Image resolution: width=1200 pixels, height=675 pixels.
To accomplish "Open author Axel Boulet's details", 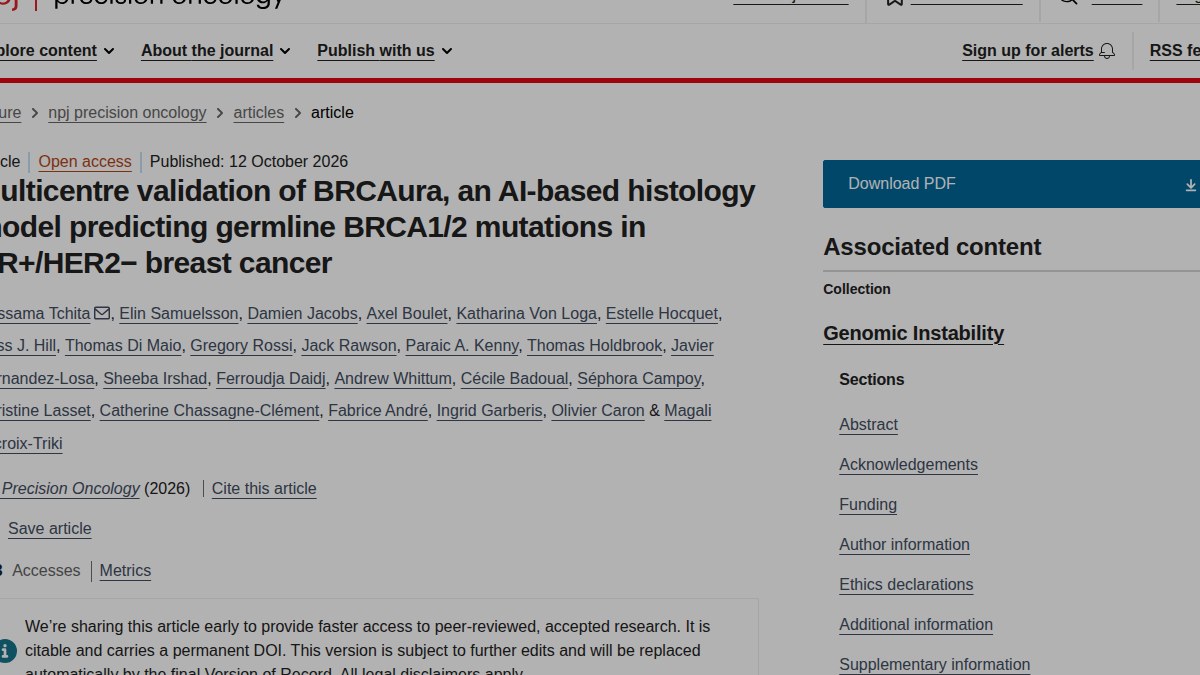I will tap(407, 313).
